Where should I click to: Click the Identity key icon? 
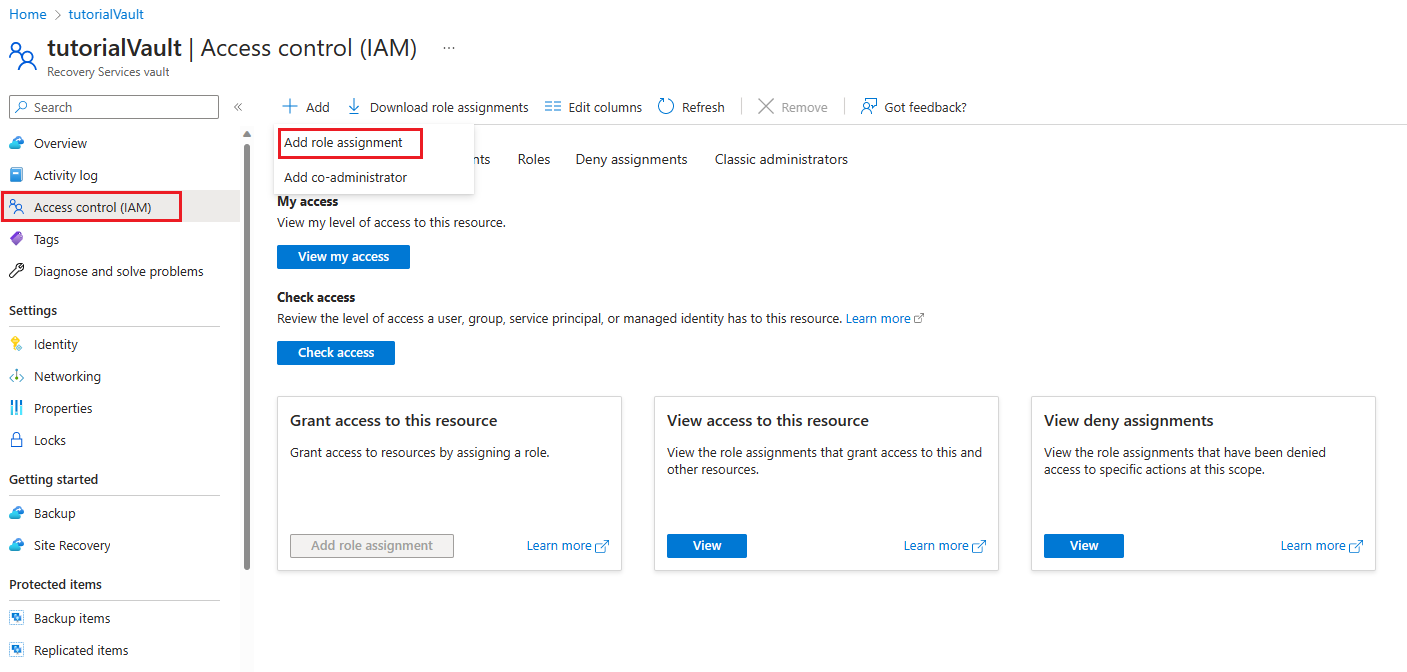coord(16,344)
